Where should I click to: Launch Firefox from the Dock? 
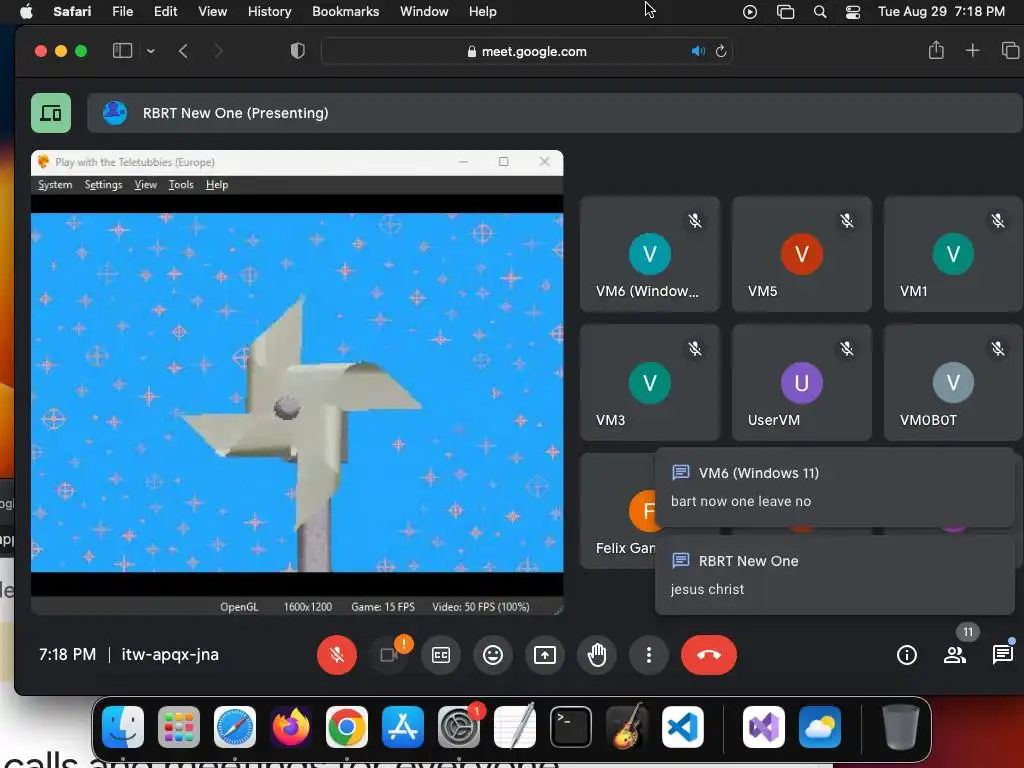[291, 727]
